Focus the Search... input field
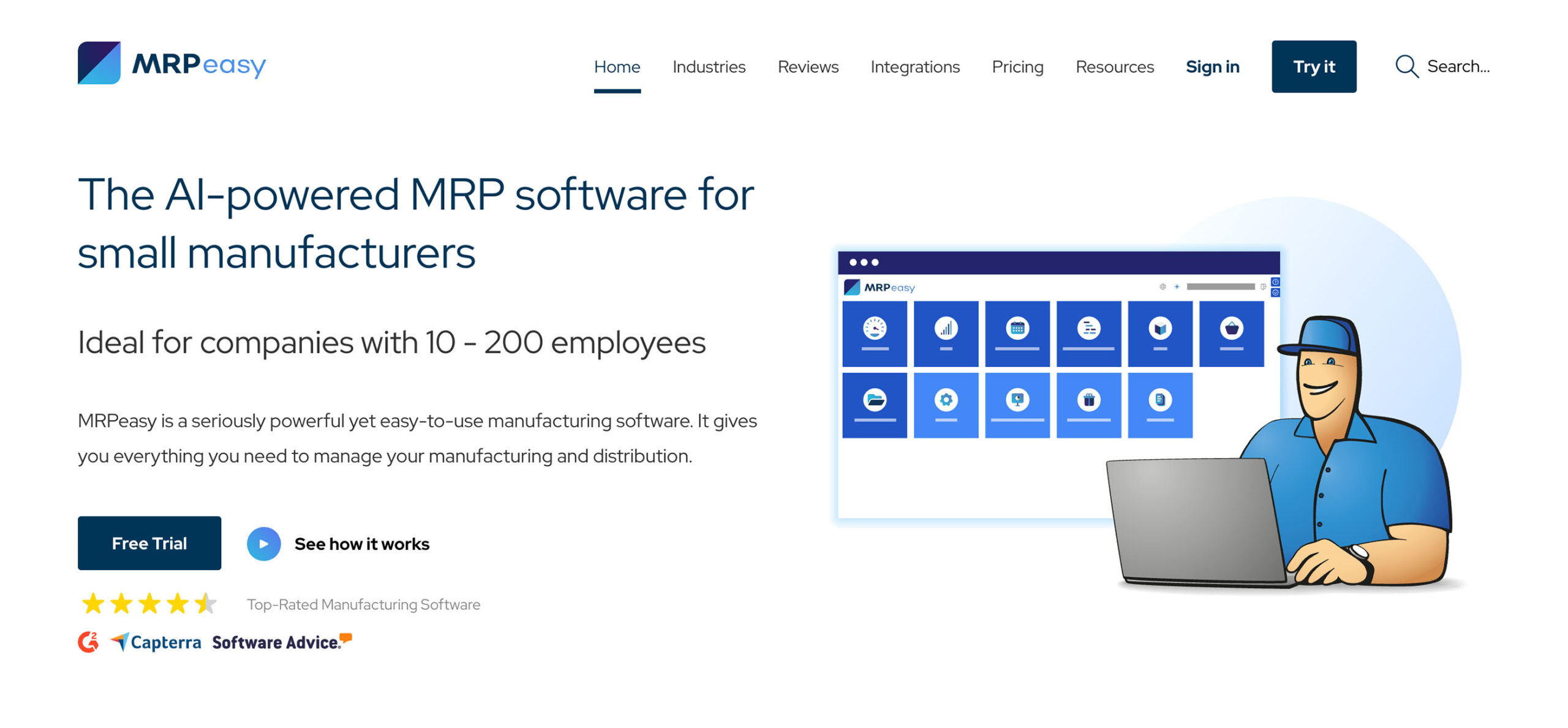This screenshot has width=1568, height=728. click(1458, 66)
